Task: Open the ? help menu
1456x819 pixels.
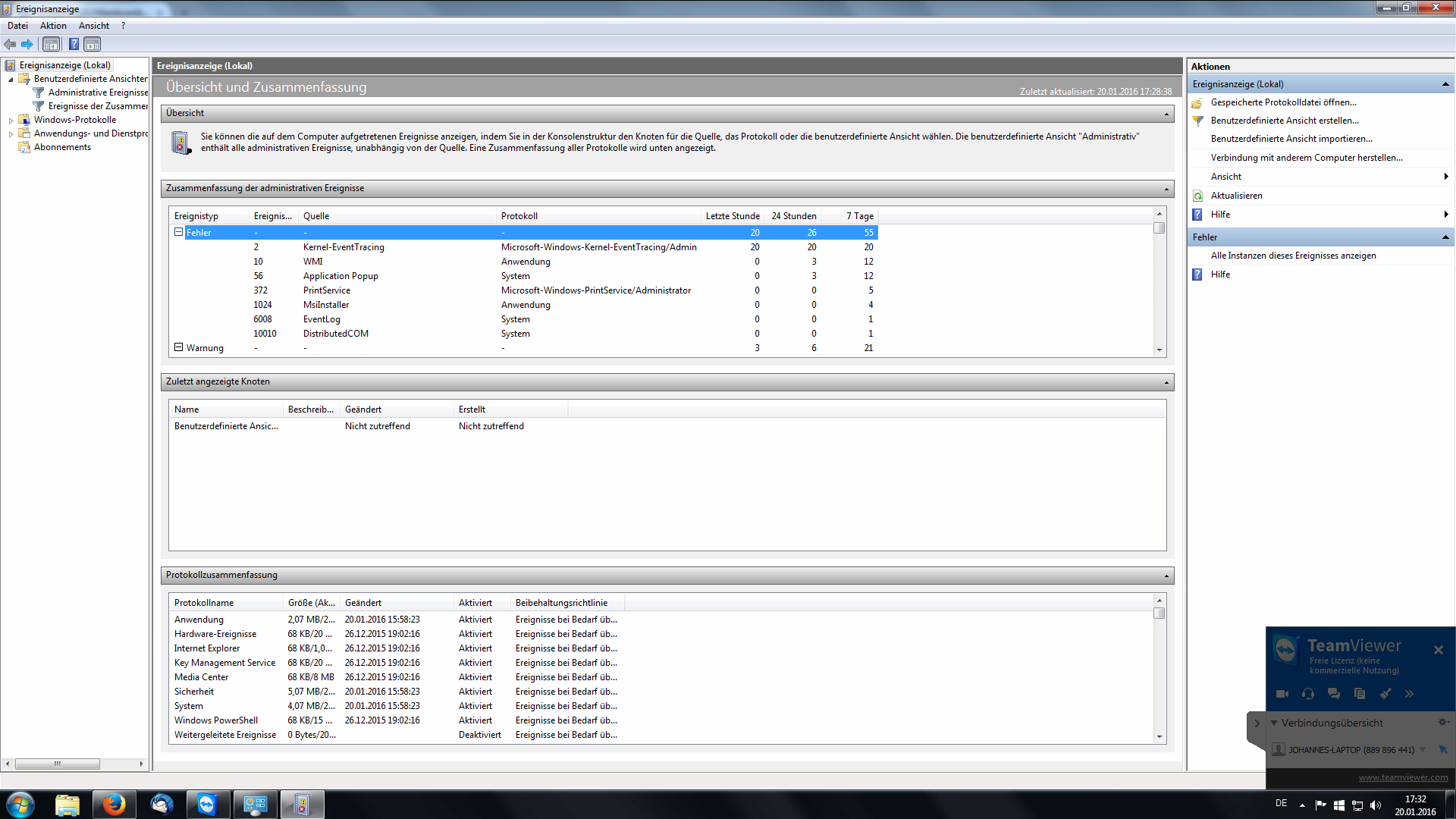Action: coord(123,26)
